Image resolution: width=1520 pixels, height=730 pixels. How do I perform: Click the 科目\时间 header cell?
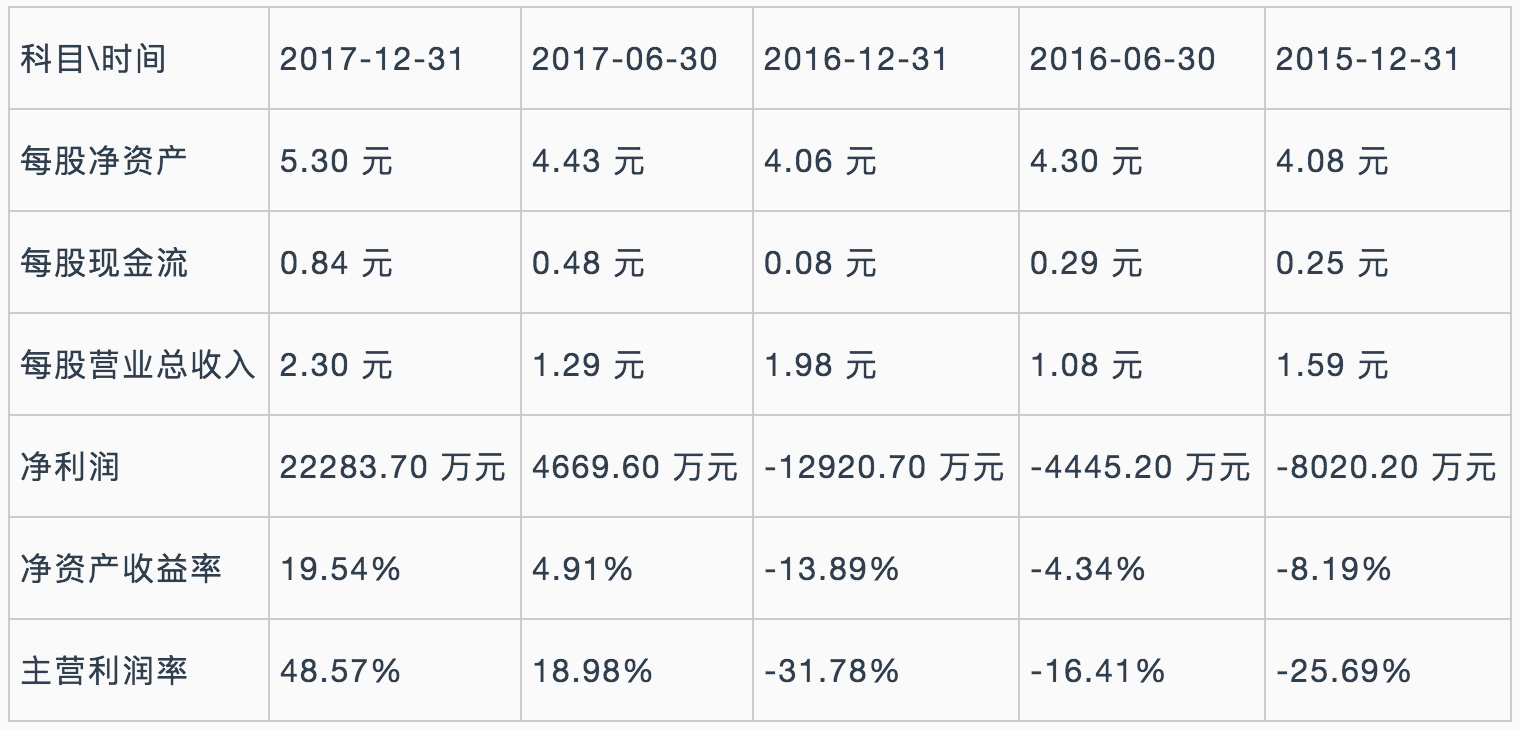pos(93,59)
